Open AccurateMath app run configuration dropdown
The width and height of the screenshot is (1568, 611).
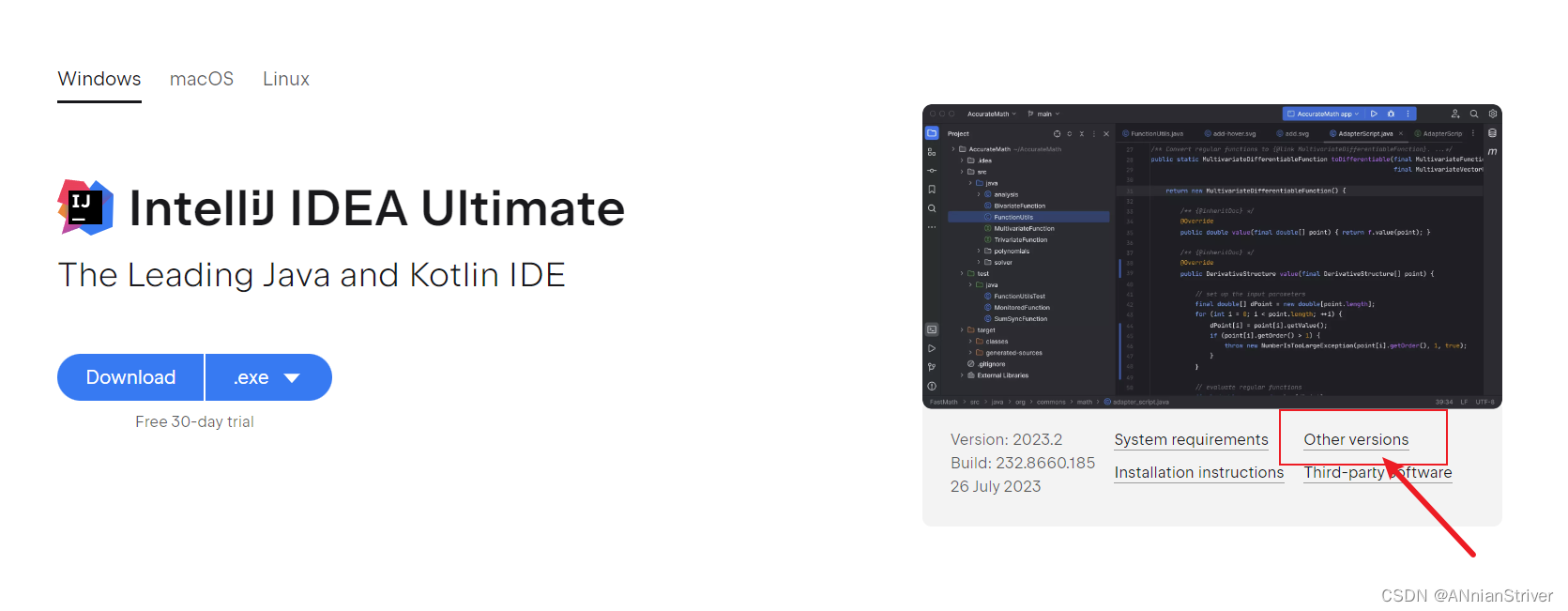[1322, 114]
